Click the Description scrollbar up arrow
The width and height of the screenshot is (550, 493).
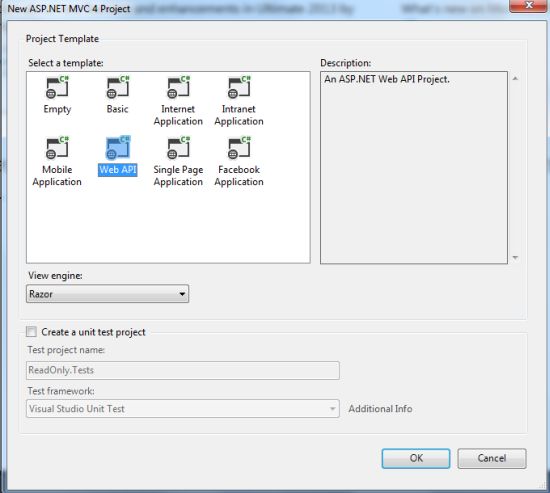[x=515, y=79]
